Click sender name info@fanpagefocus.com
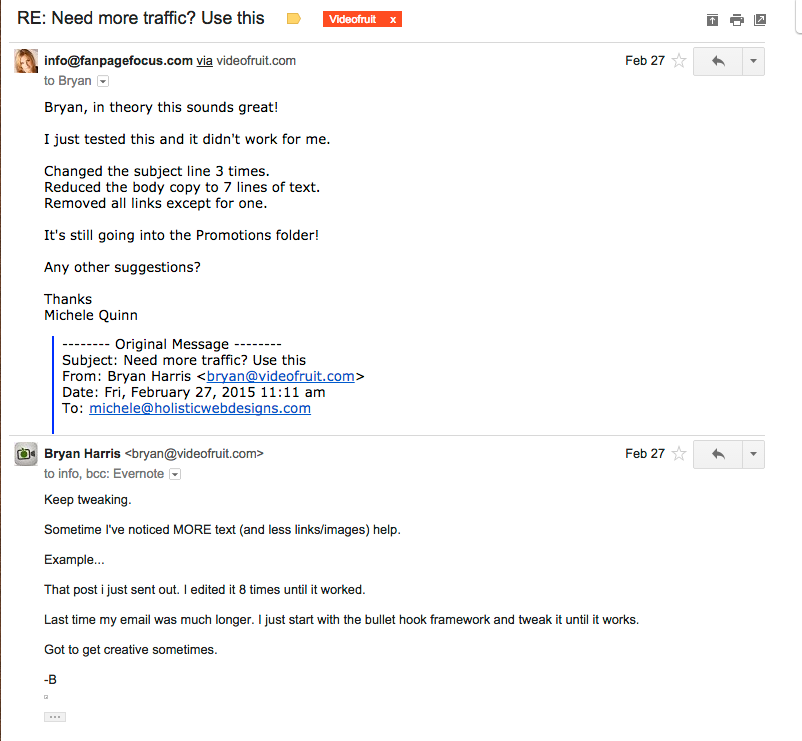802x741 pixels. [x=118, y=61]
